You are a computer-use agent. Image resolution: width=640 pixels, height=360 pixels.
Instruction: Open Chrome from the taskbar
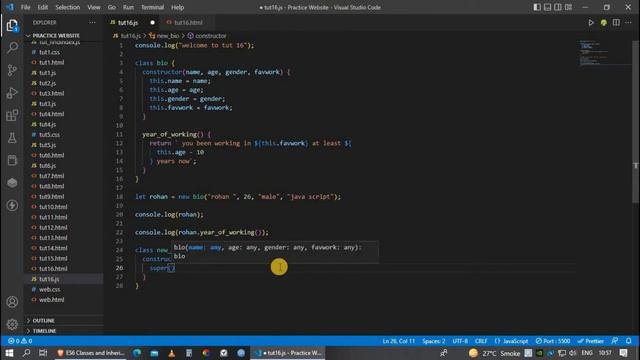[206, 353]
